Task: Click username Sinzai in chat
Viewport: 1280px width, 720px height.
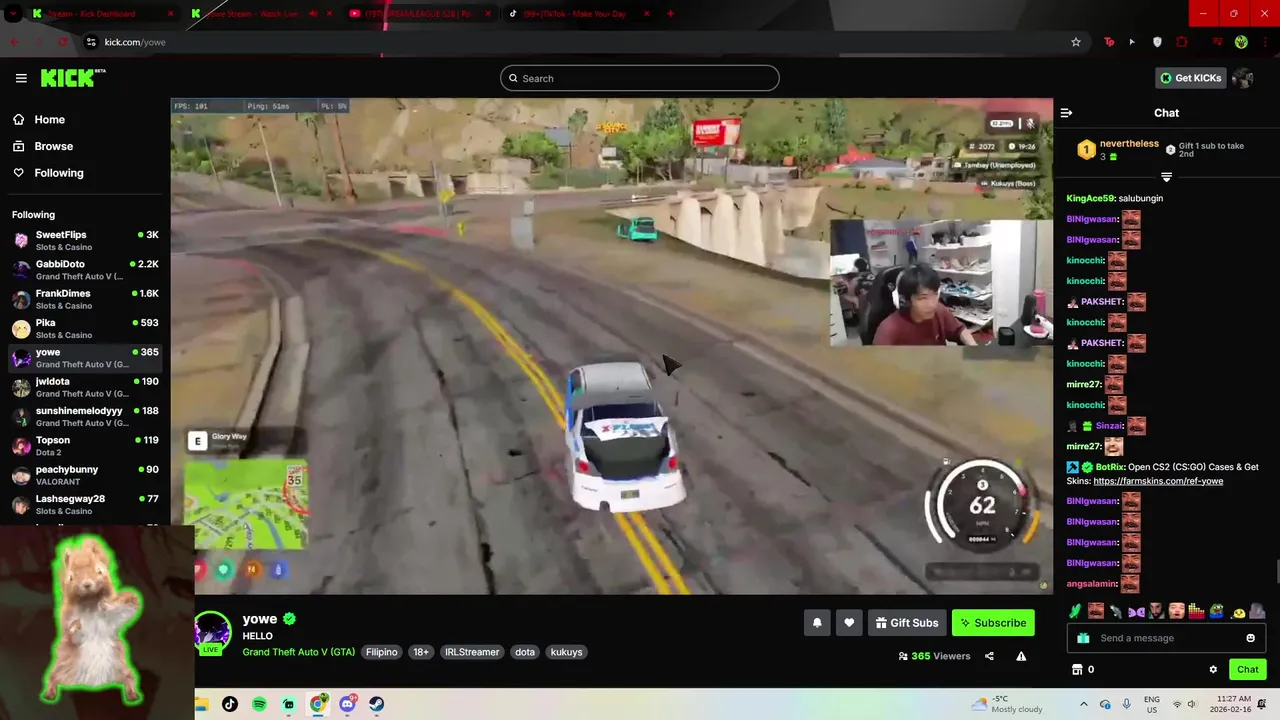Action: [x=1109, y=426]
